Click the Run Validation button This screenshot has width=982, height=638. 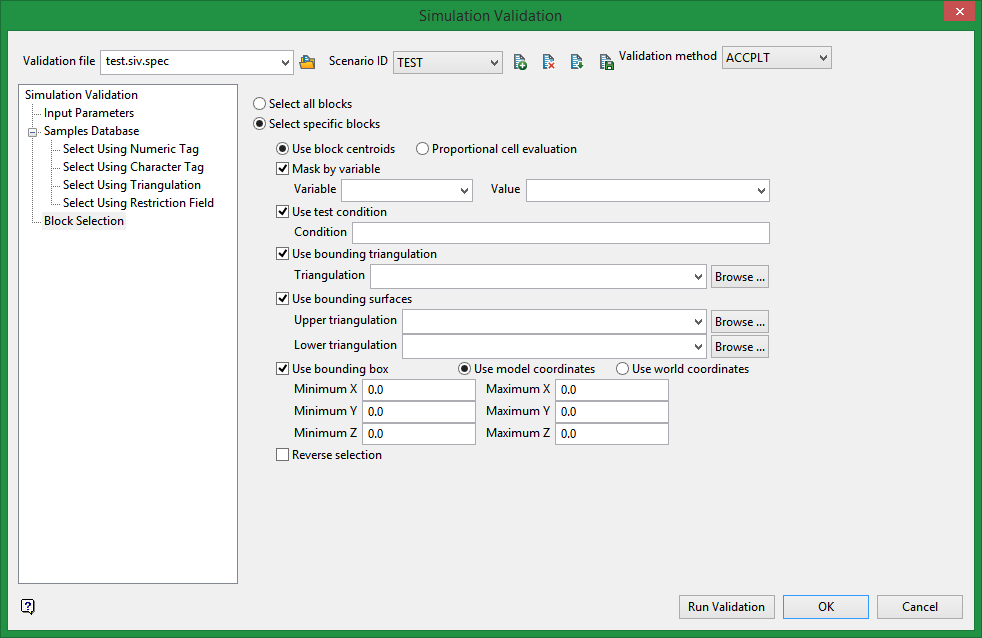pyautogui.click(x=726, y=607)
